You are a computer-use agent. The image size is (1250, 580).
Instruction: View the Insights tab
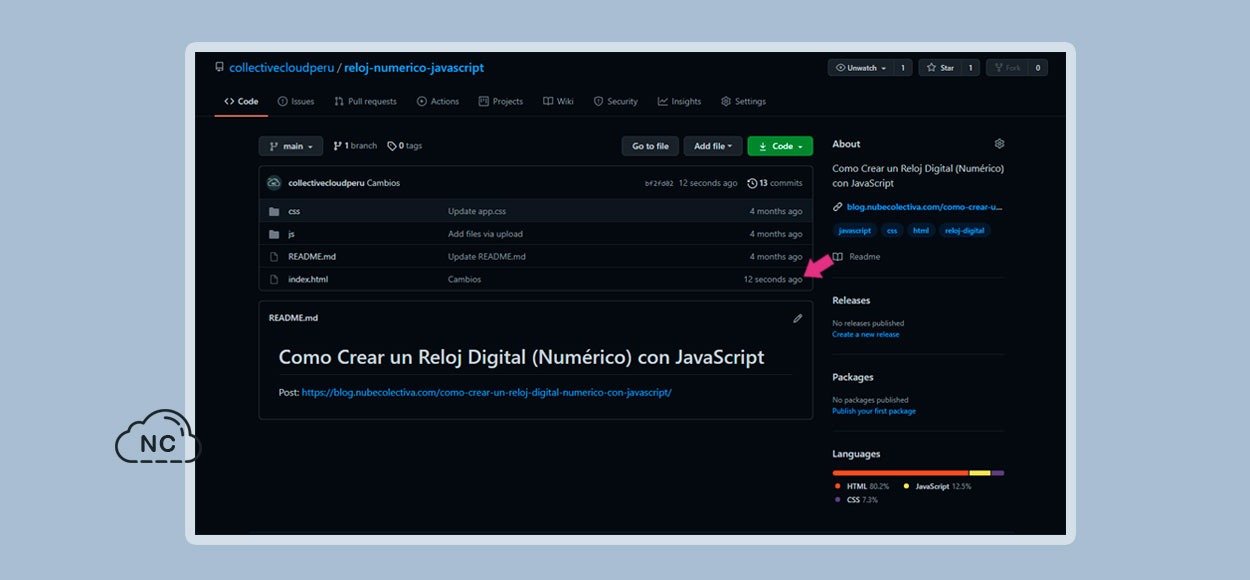[x=679, y=101]
